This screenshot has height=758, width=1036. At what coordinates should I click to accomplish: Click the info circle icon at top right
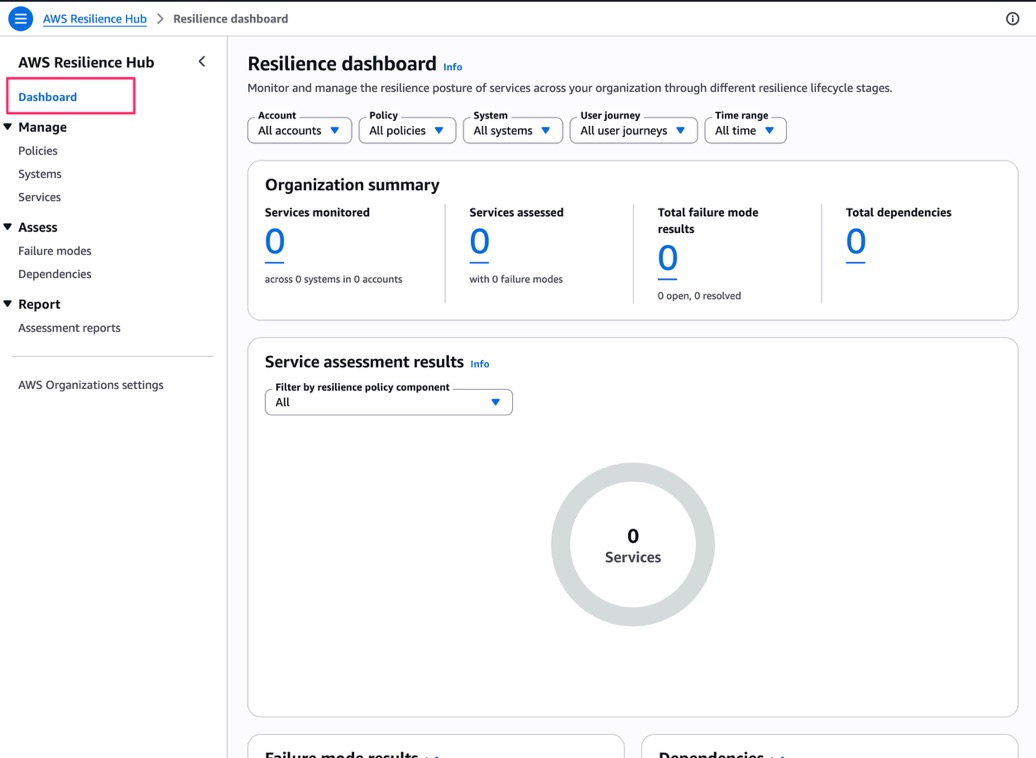1012,19
